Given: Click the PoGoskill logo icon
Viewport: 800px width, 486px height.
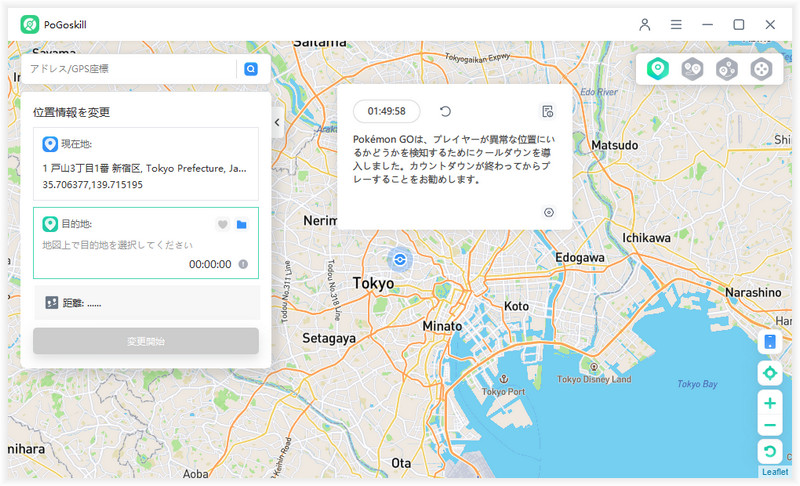Looking at the screenshot, I should click(30, 24).
